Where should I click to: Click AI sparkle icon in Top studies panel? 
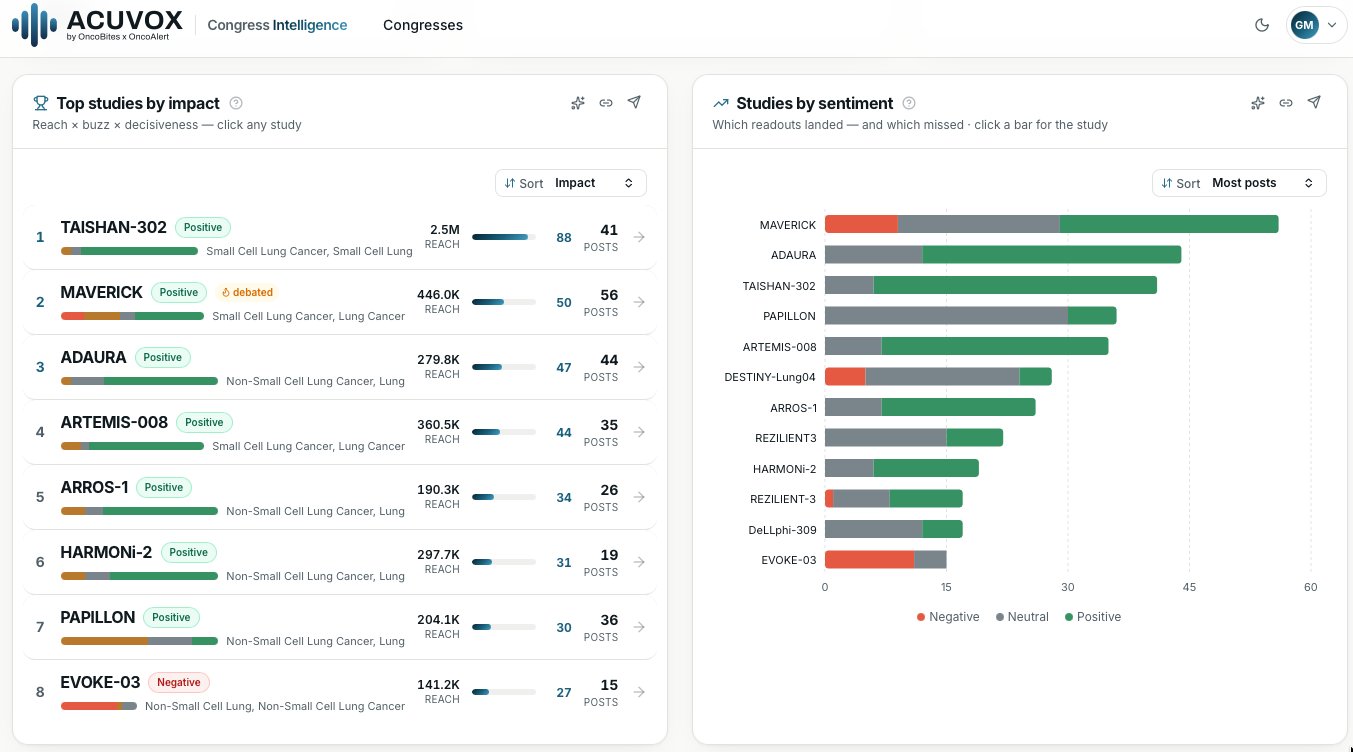[577, 102]
